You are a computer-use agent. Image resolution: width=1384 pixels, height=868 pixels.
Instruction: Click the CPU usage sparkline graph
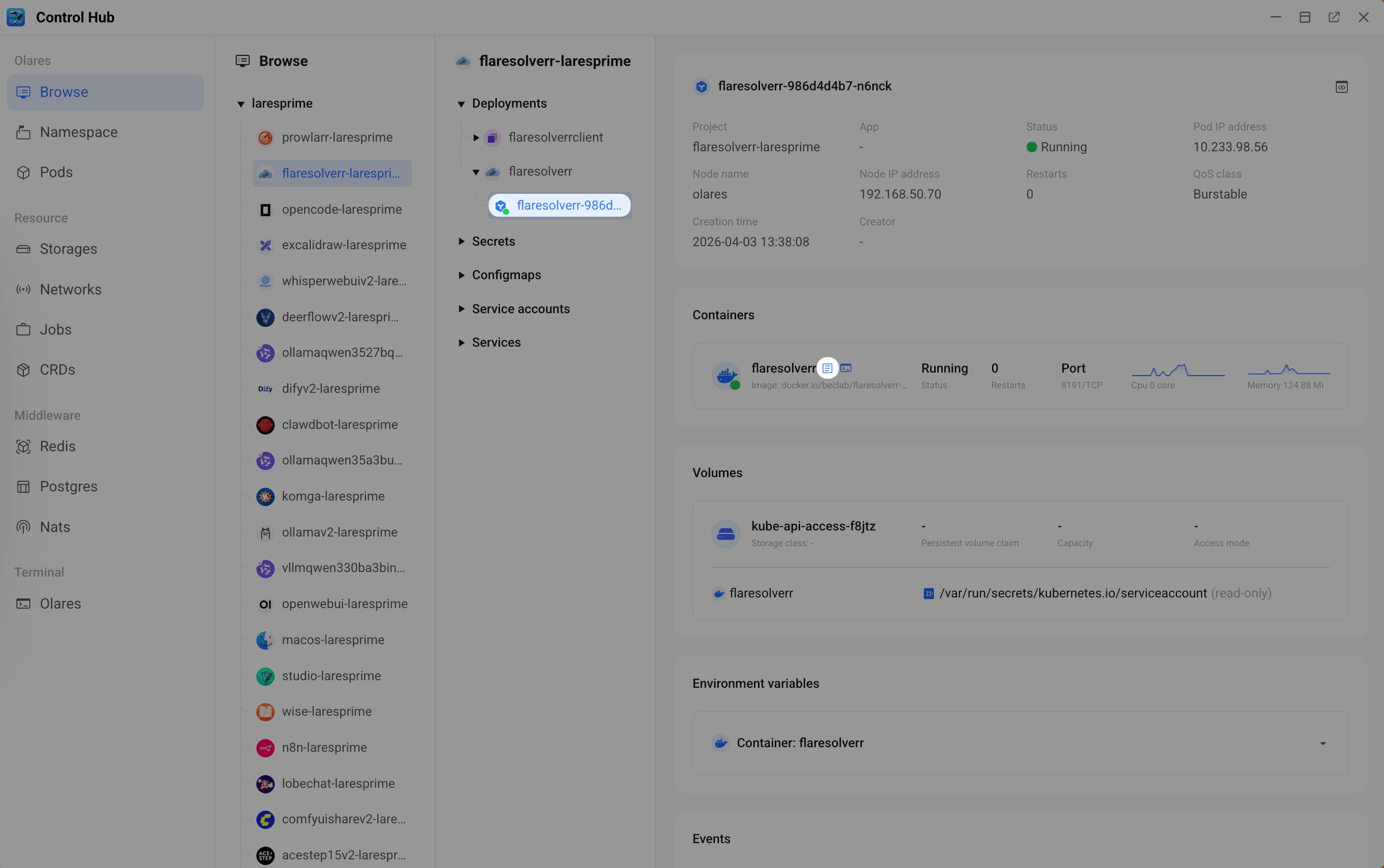pos(1178,371)
